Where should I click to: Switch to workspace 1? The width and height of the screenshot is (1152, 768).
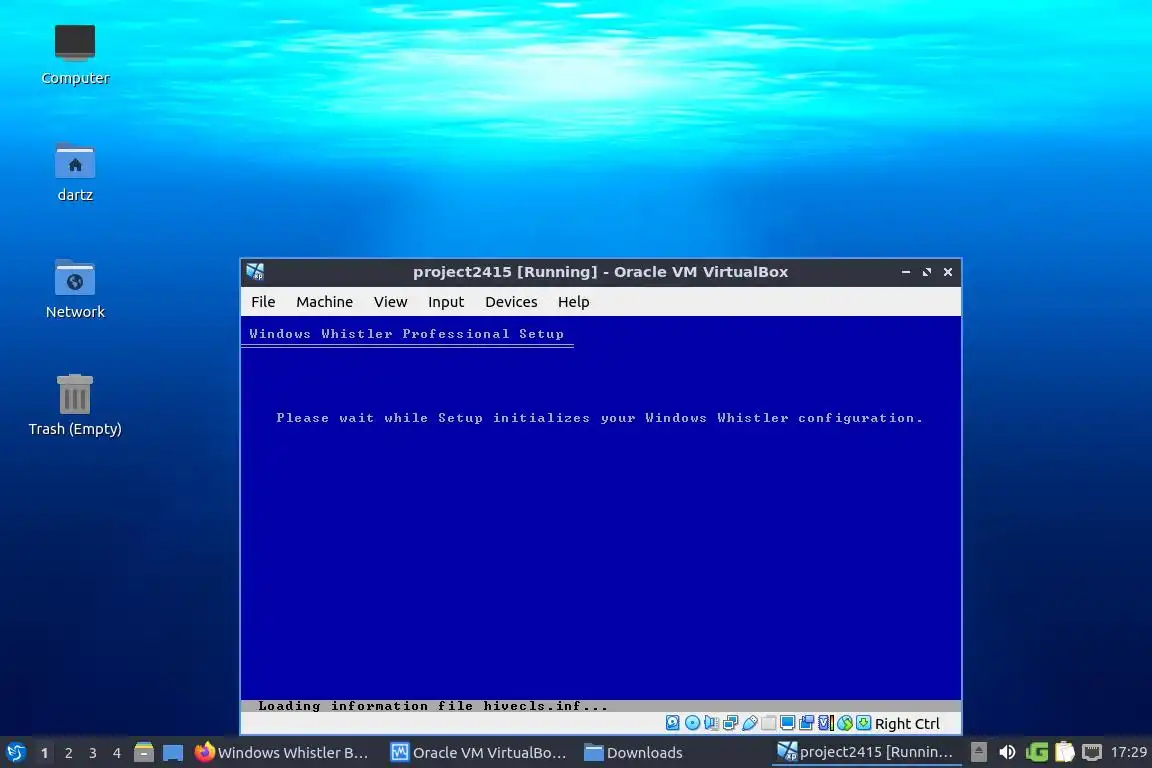point(45,753)
